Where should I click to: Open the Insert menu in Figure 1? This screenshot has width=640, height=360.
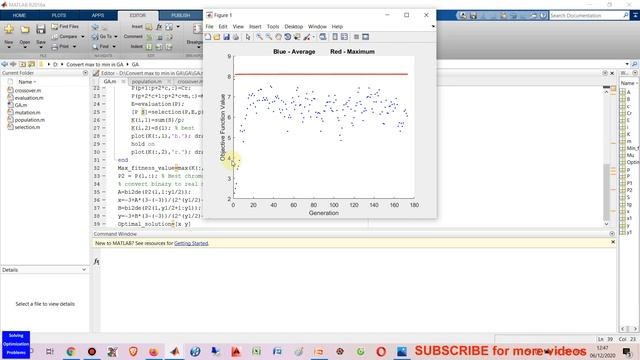[x=255, y=27]
